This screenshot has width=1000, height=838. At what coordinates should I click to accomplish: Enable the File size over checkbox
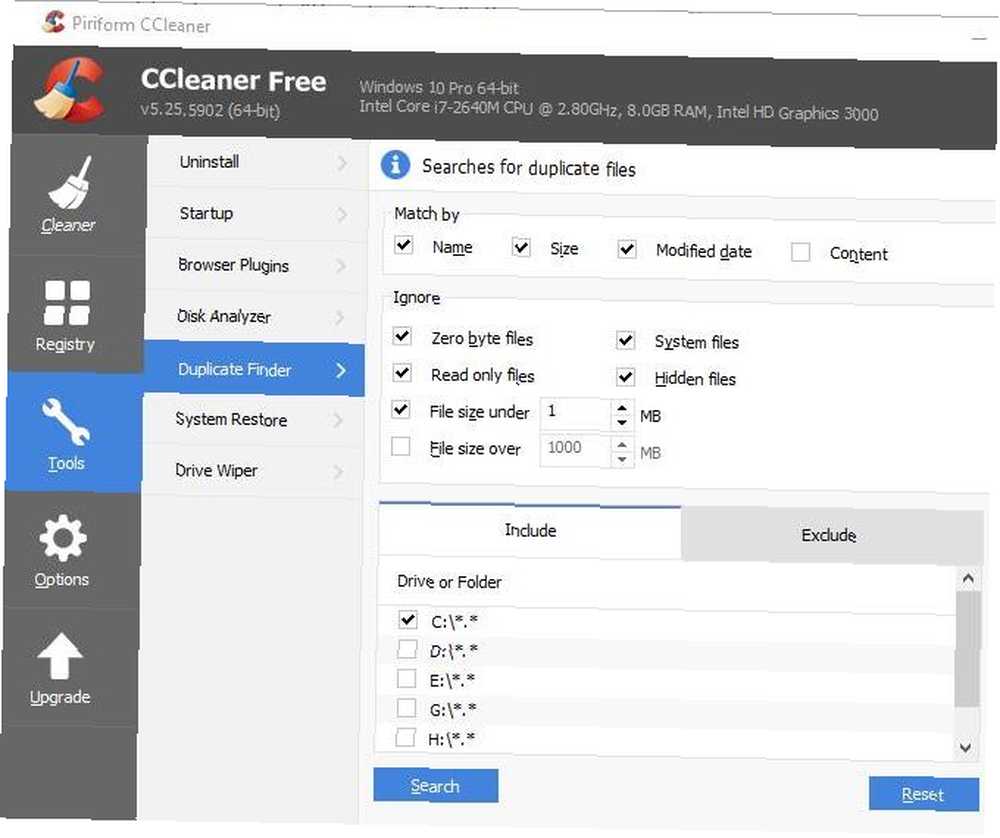pyautogui.click(x=401, y=446)
